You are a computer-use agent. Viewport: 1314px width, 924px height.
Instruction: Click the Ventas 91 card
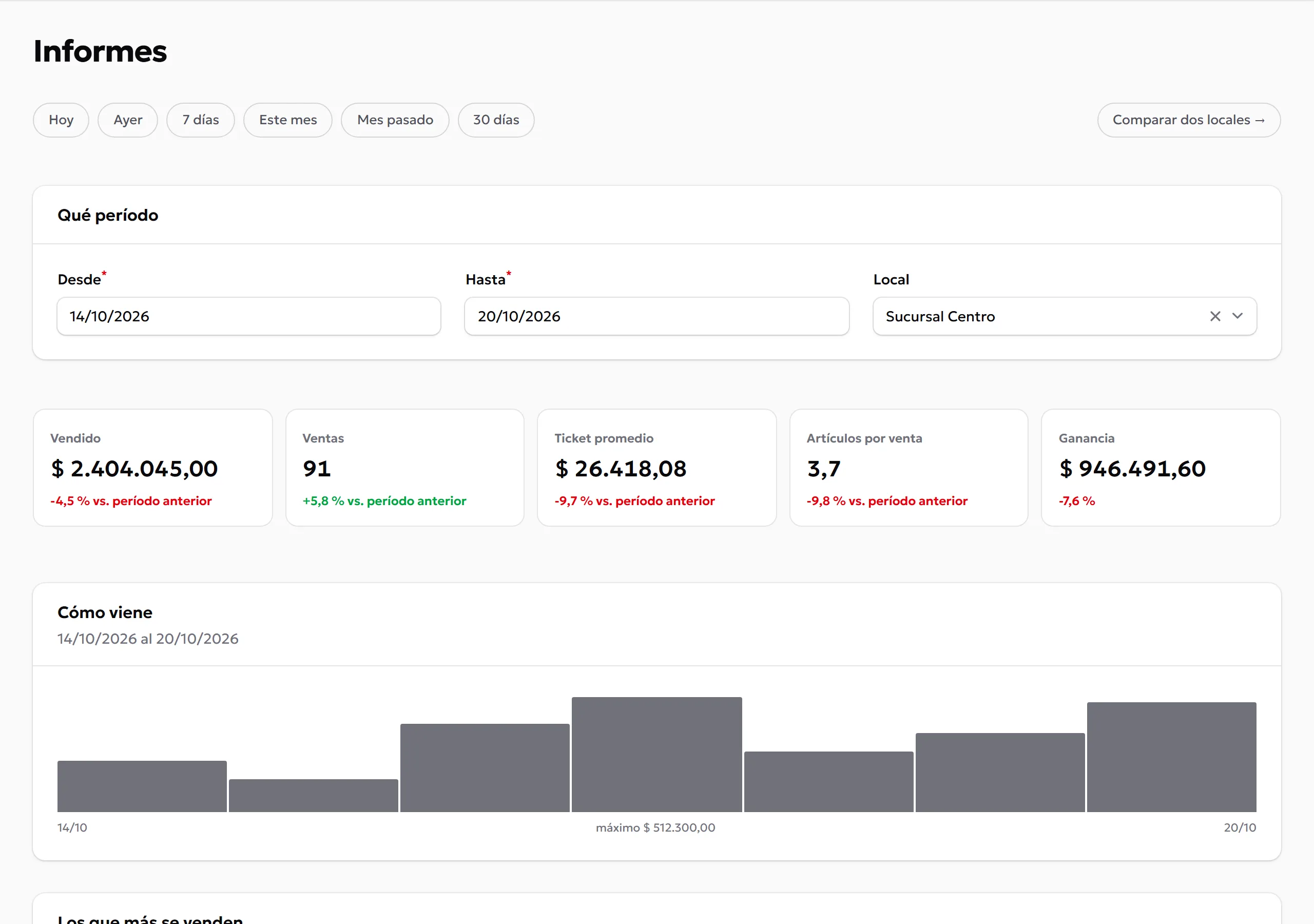(404, 468)
